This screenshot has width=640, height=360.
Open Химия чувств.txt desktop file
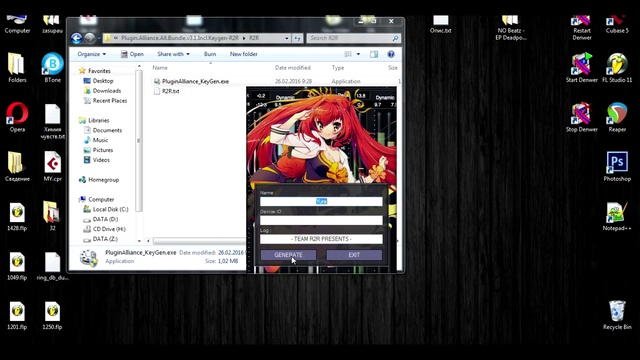53,121
